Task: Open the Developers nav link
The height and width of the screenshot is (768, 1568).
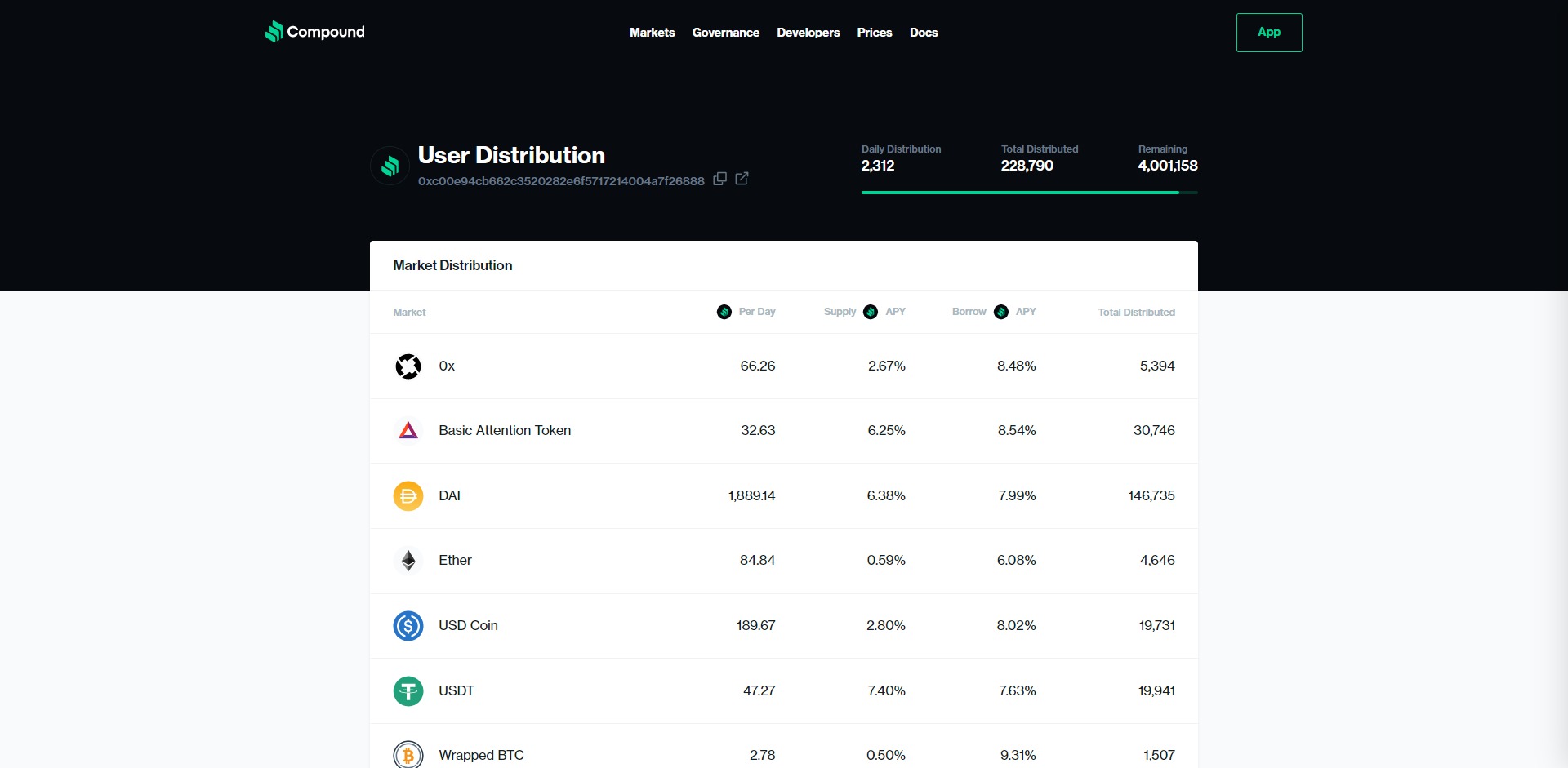Action: [x=808, y=33]
